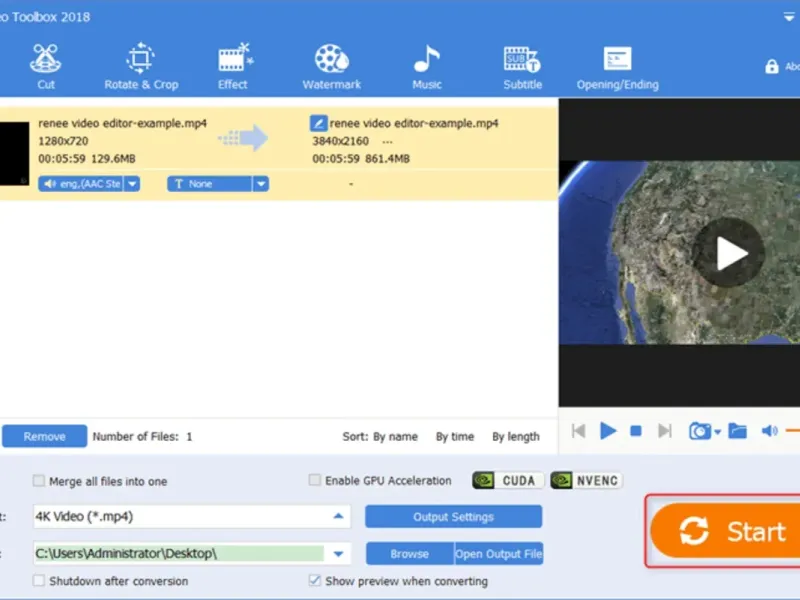Viewport: 800px width, 600px height.
Task: Mute audio with the speaker icon
Action: [769, 431]
